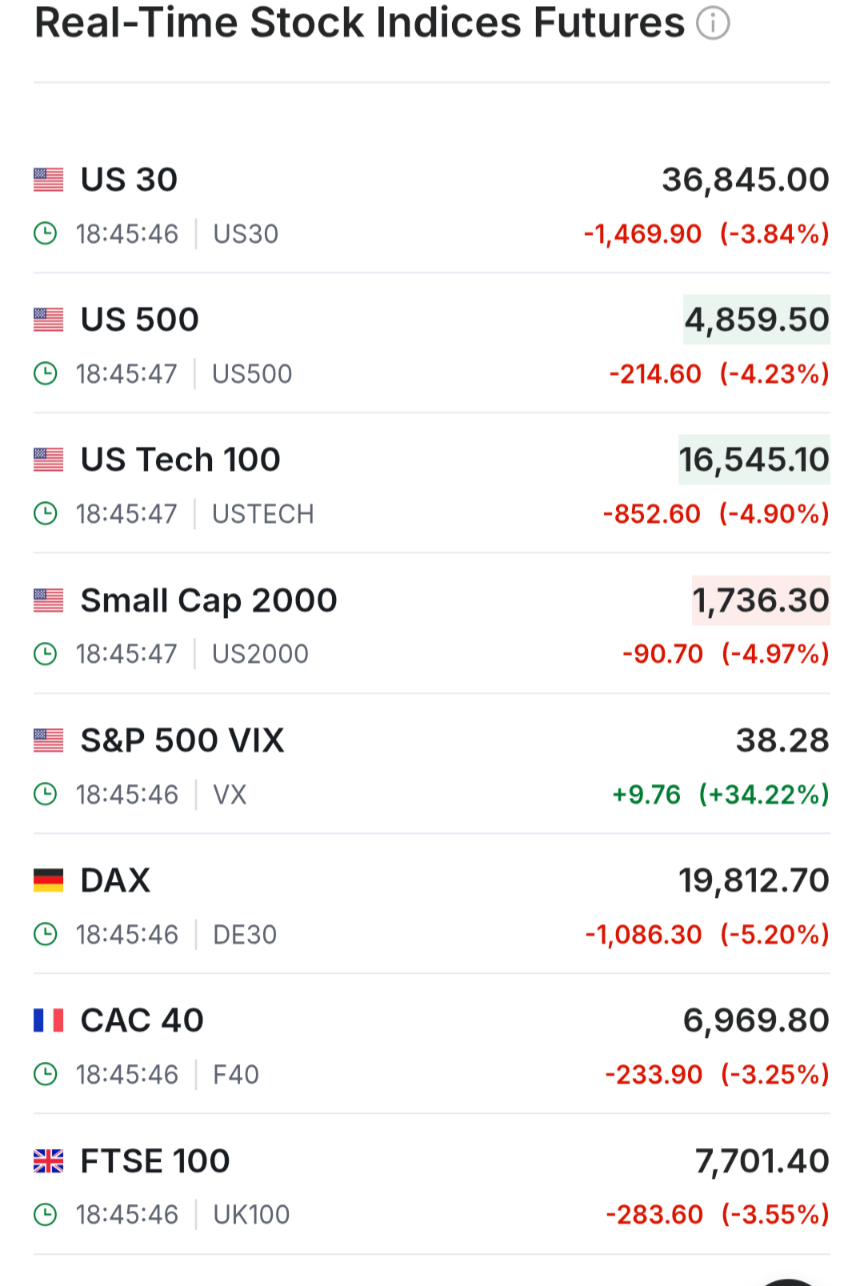Click the US flag icon next to US 30
The width and height of the screenshot is (864, 1286).
coord(48,180)
